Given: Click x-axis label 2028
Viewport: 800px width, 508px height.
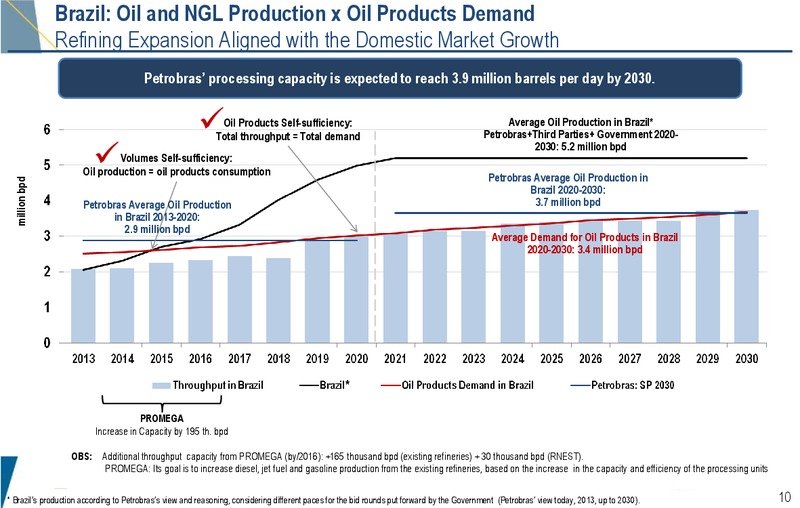Looking at the screenshot, I should coord(669,359).
